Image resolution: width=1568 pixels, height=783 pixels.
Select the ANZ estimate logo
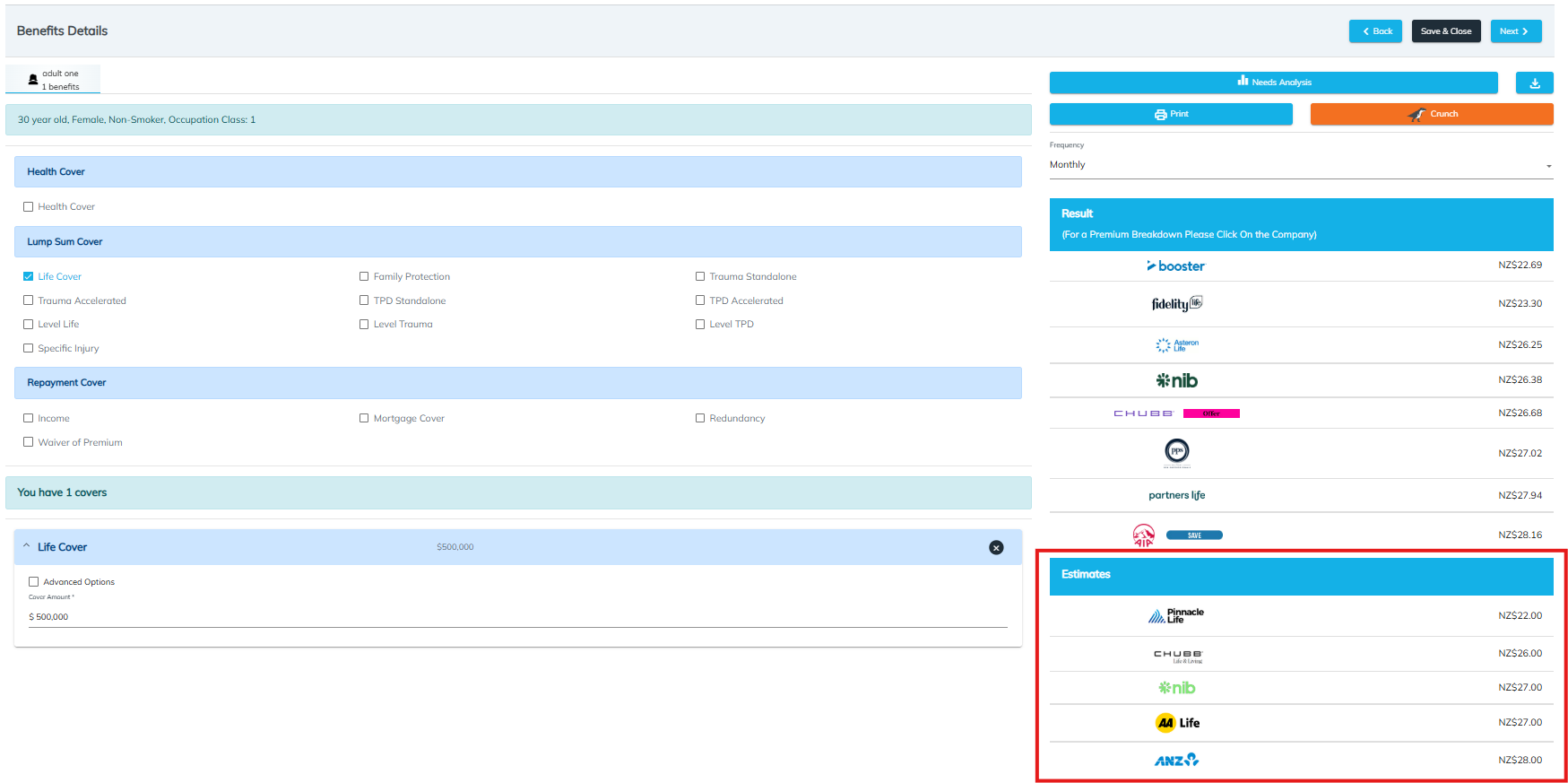[1176, 760]
